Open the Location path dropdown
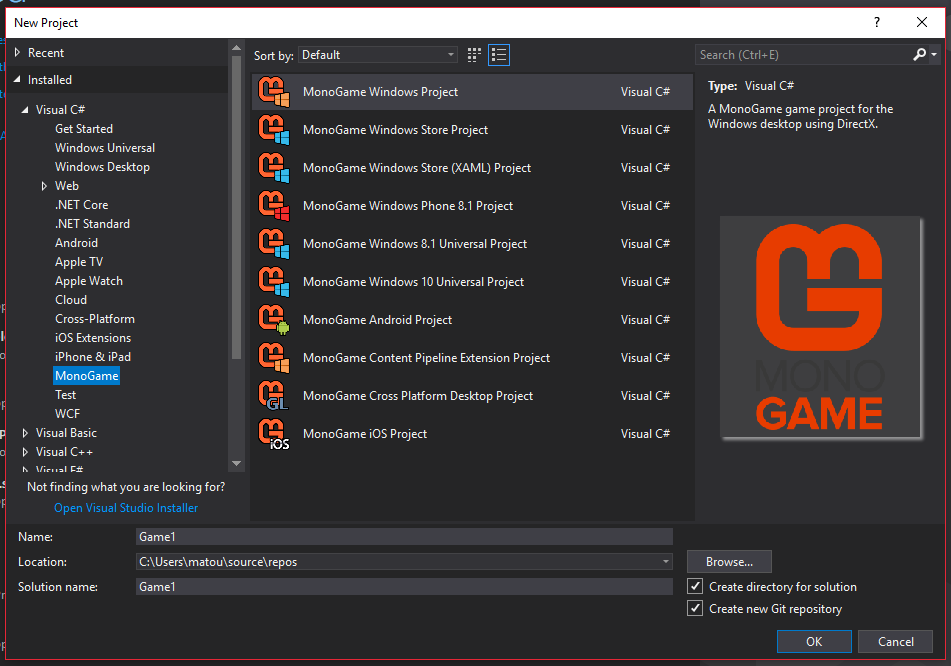 (x=666, y=562)
